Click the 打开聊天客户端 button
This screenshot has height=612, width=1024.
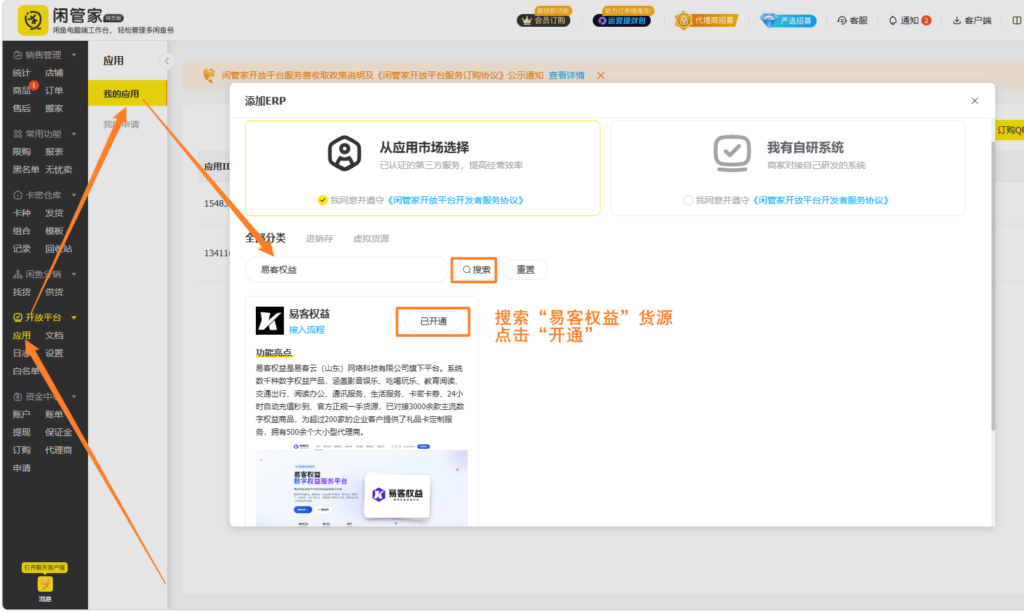coord(44,568)
